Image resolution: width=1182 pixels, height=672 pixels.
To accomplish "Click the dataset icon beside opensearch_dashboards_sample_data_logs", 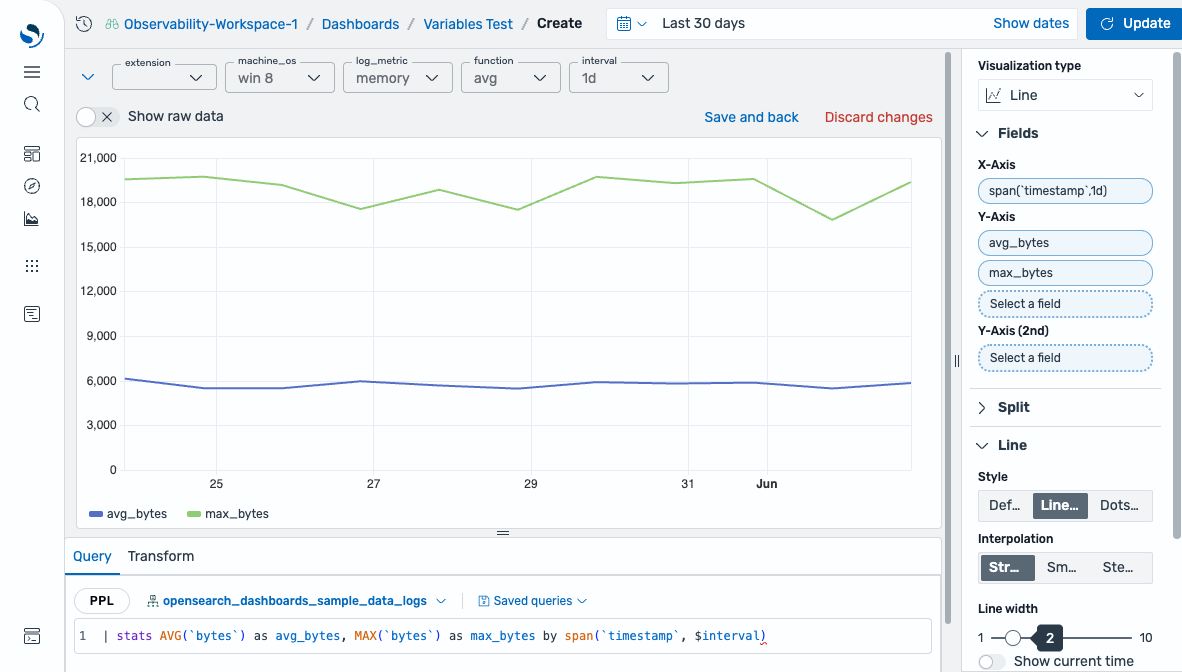I will [x=152, y=601].
